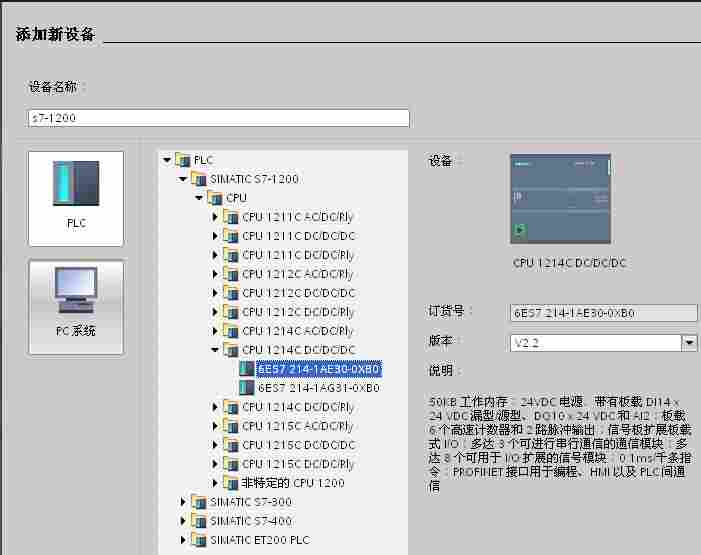Expand the SIMATIC ET200 PLC node

pyautogui.click(x=183, y=540)
